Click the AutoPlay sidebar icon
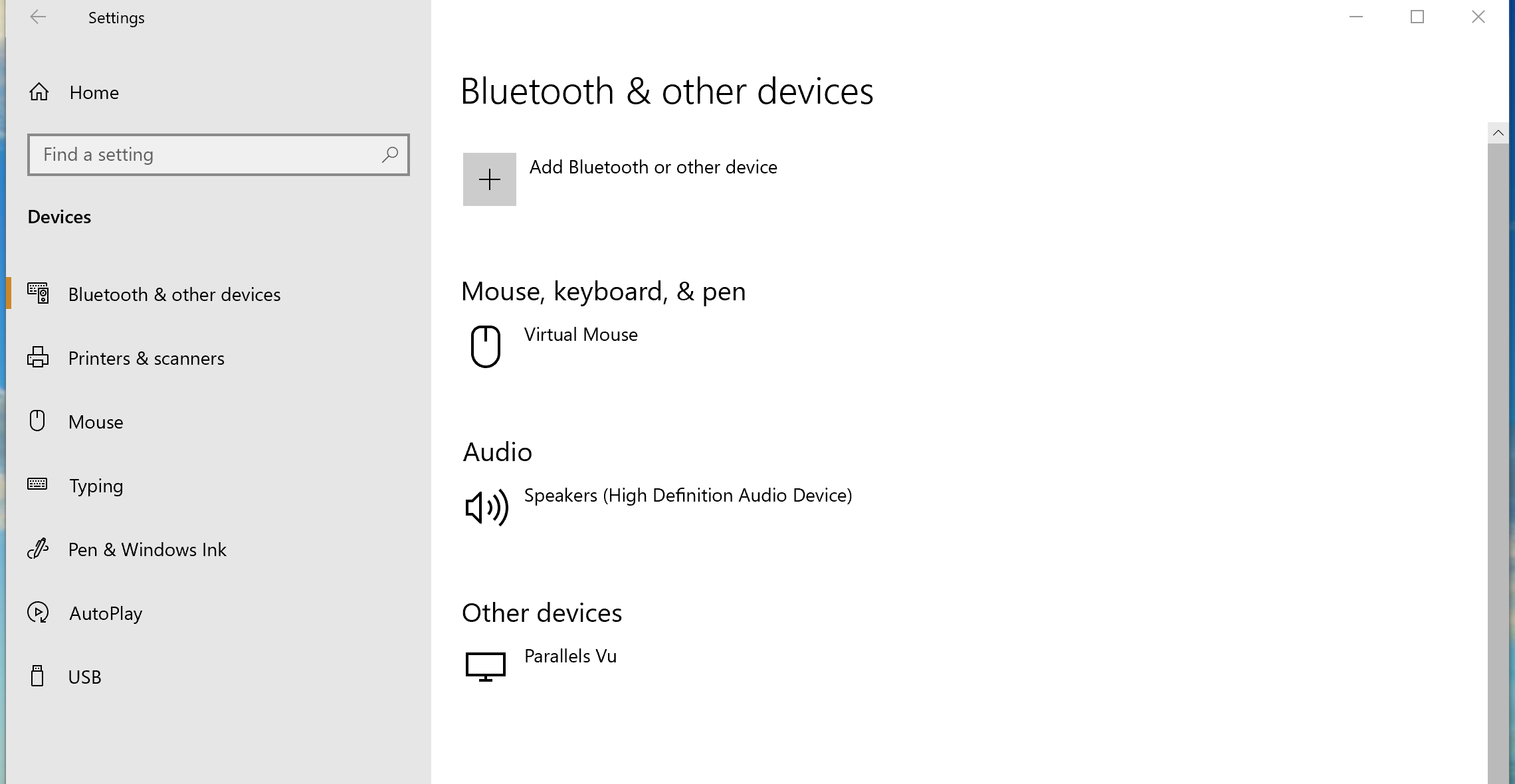 tap(38, 613)
